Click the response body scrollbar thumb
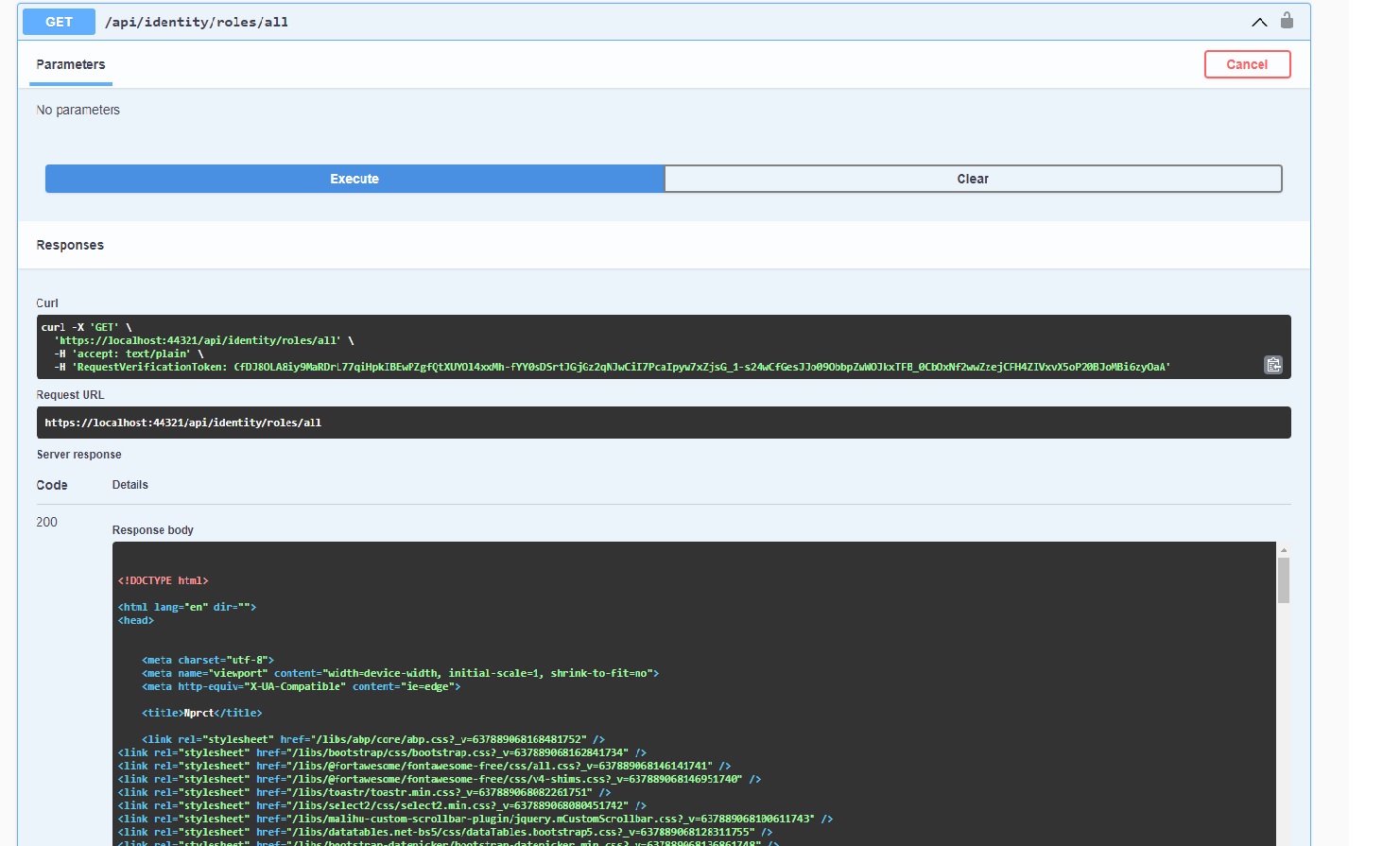Screen dimensions: 1400x846 coord(1284,579)
